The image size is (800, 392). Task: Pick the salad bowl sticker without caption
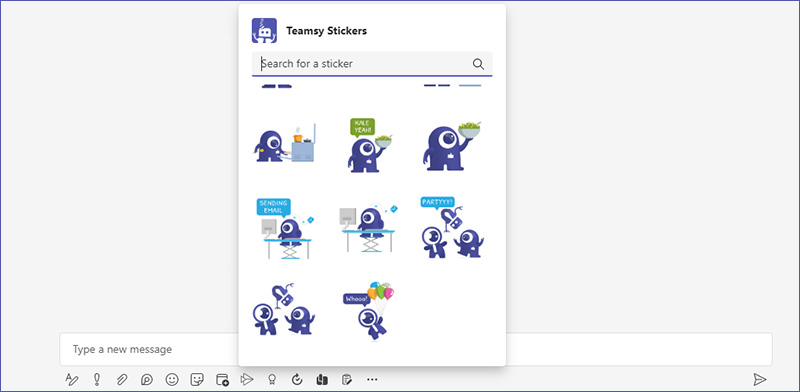point(452,146)
